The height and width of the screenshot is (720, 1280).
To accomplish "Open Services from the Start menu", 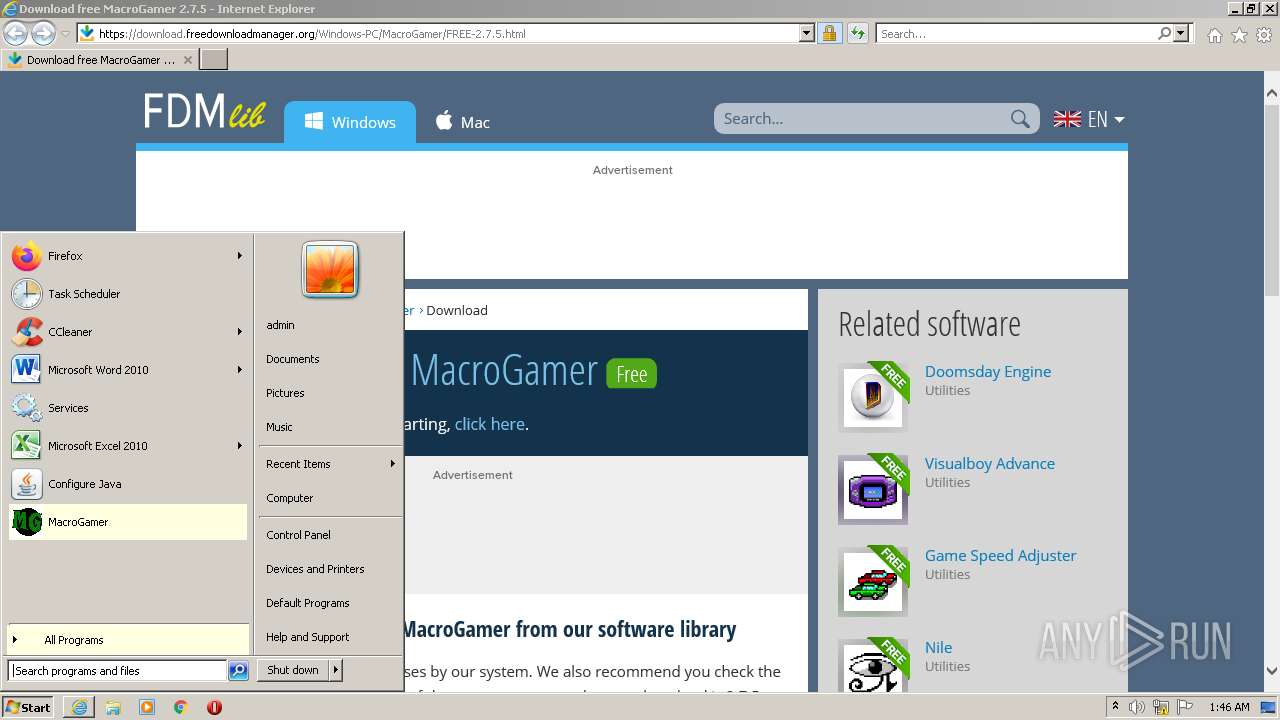I will tap(127, 408).
